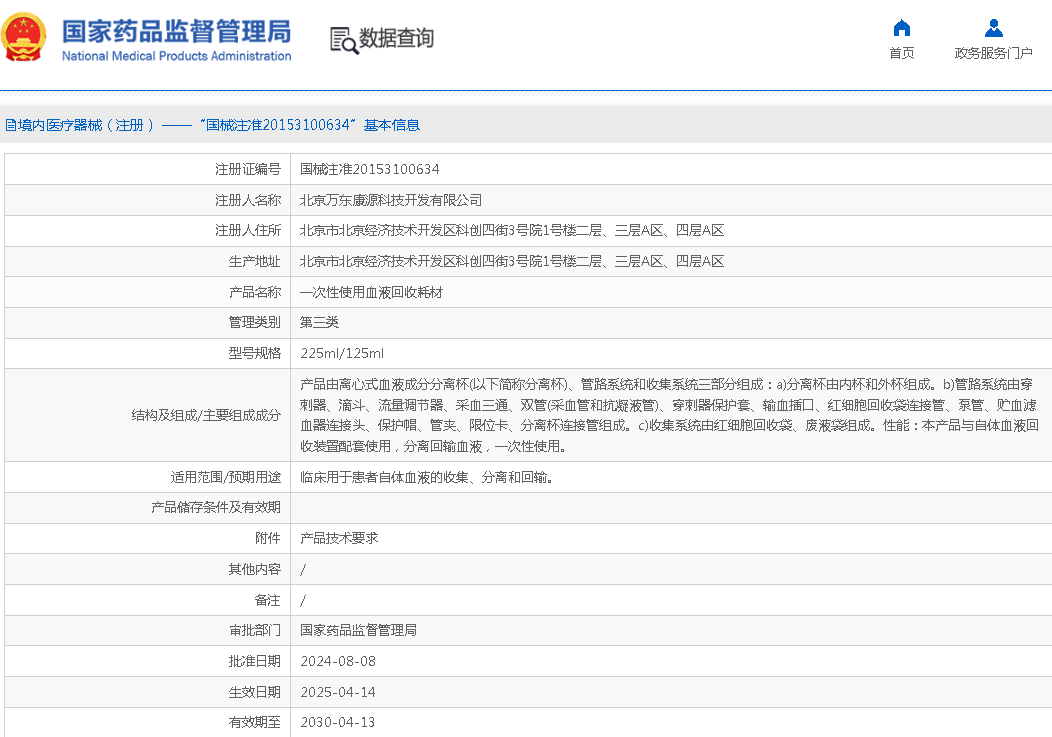Click the 产品名称 row label
This screenshot has width=1052, height=737.
tap(254, 292)
